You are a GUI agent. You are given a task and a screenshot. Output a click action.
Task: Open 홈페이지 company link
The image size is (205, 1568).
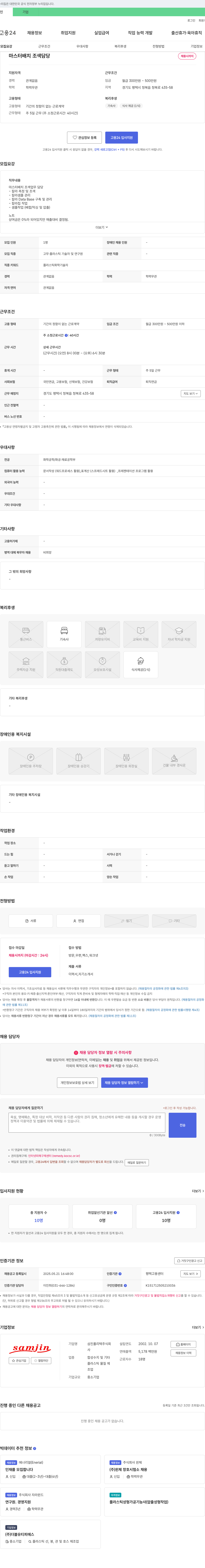pyautogui.click(x=183, y=1345)
